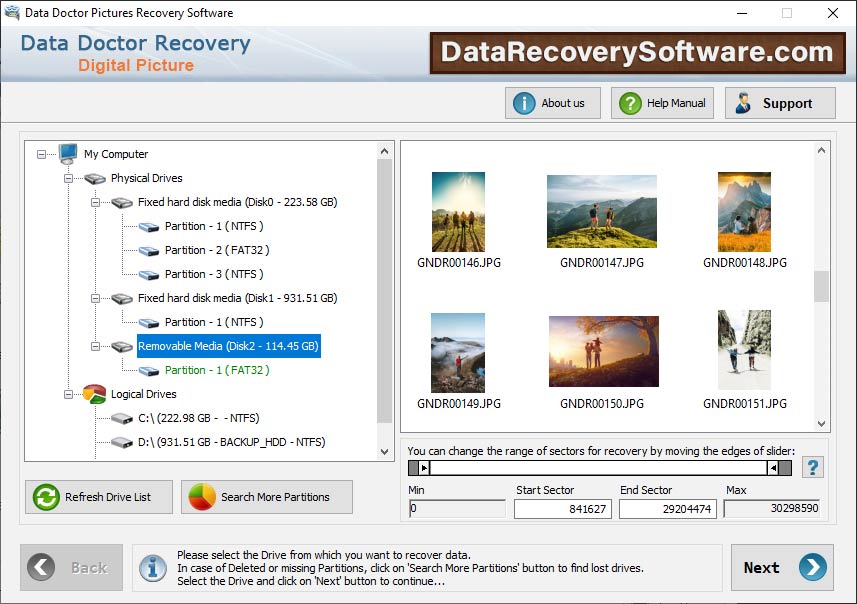Click the Next button to continue recovery
857x604 pixels.
point(781,567)
